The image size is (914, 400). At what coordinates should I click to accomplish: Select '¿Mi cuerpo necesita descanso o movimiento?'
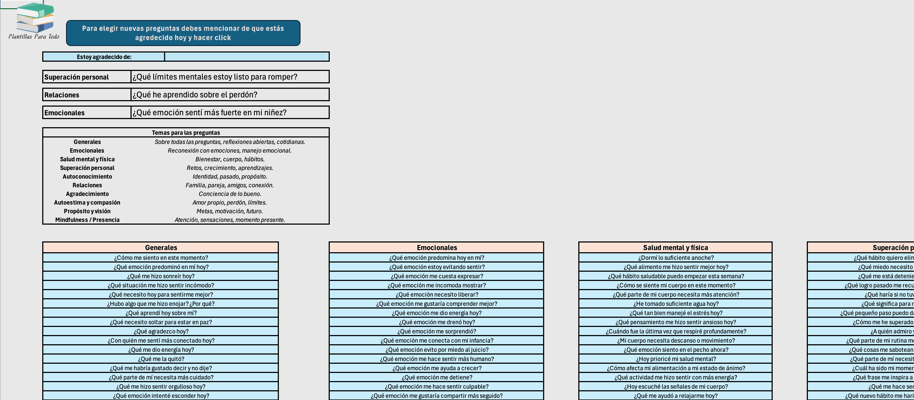(x=675, y=341)
